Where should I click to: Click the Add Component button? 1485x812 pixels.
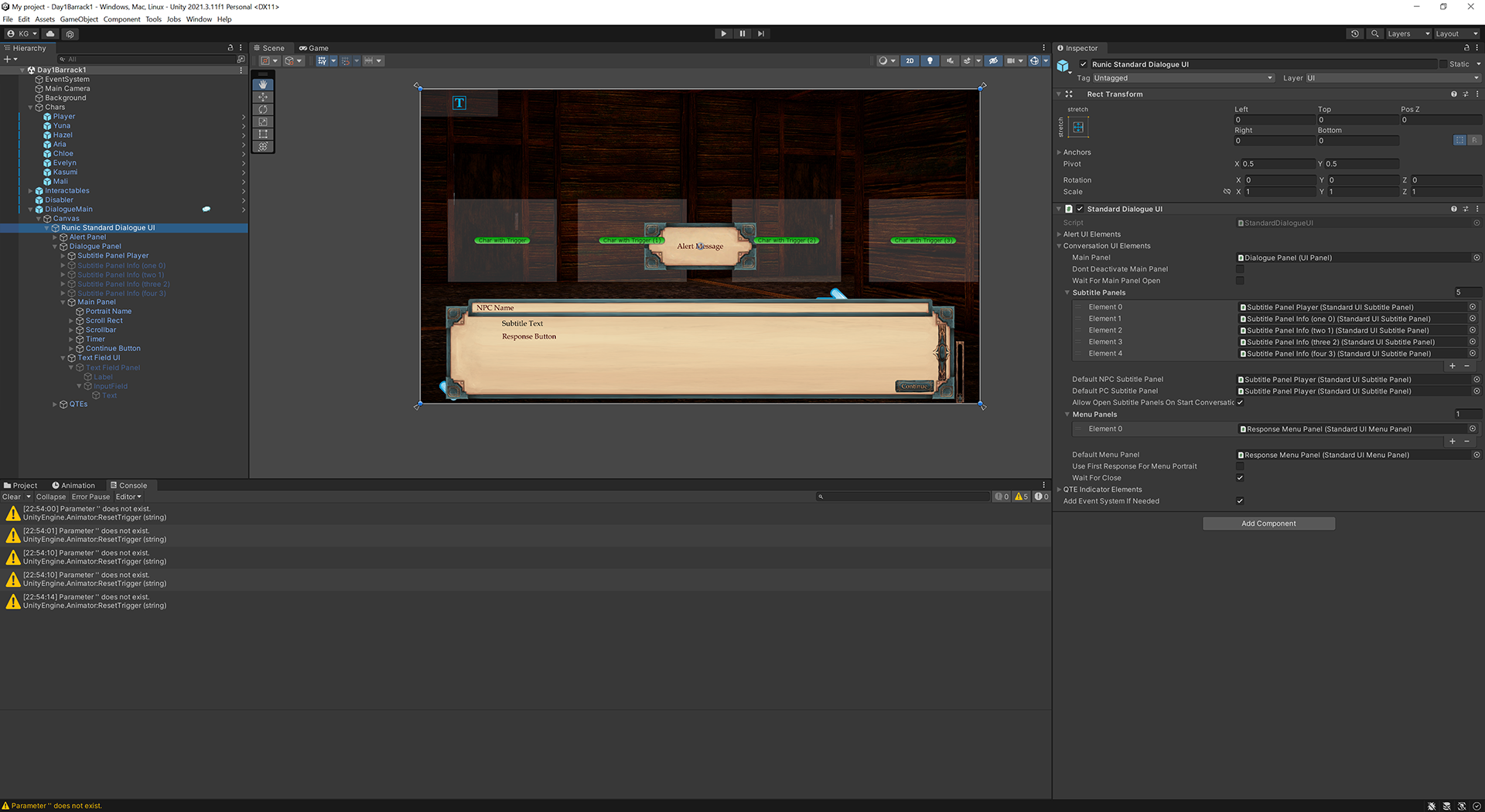pyautogui.click(x=1268, y=524)
